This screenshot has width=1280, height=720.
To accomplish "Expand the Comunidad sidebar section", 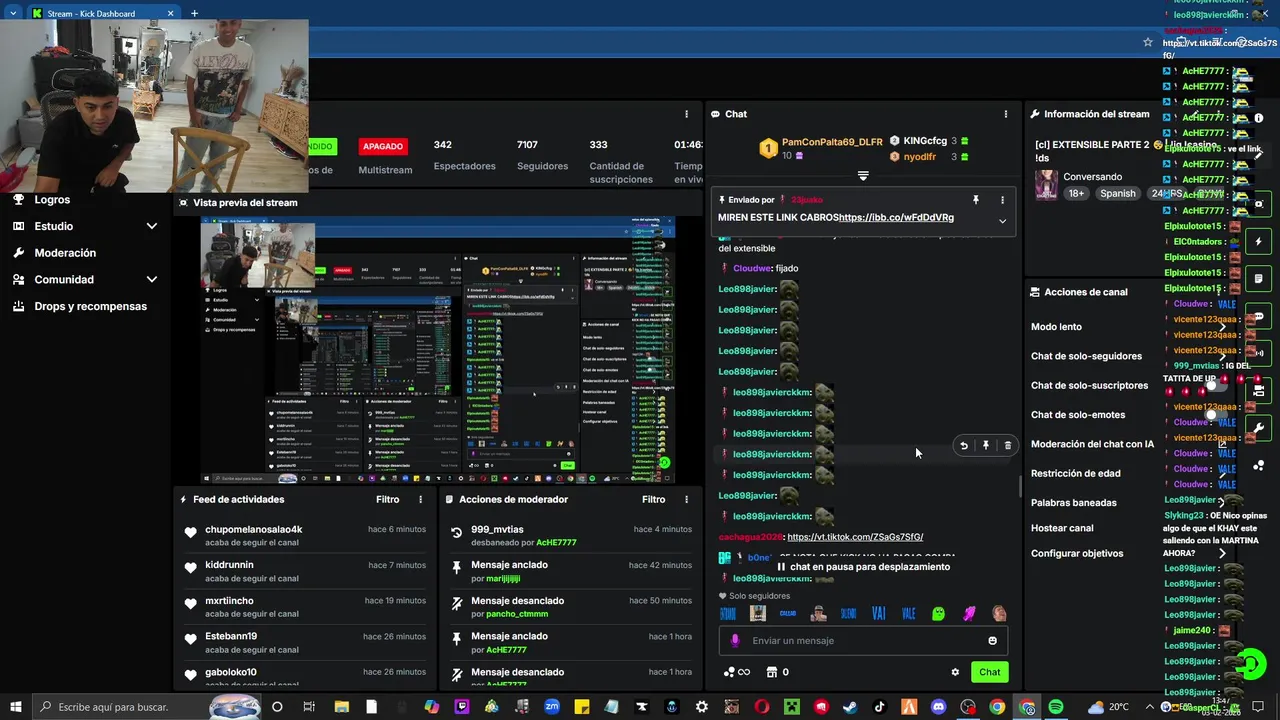I will (152, 280).
